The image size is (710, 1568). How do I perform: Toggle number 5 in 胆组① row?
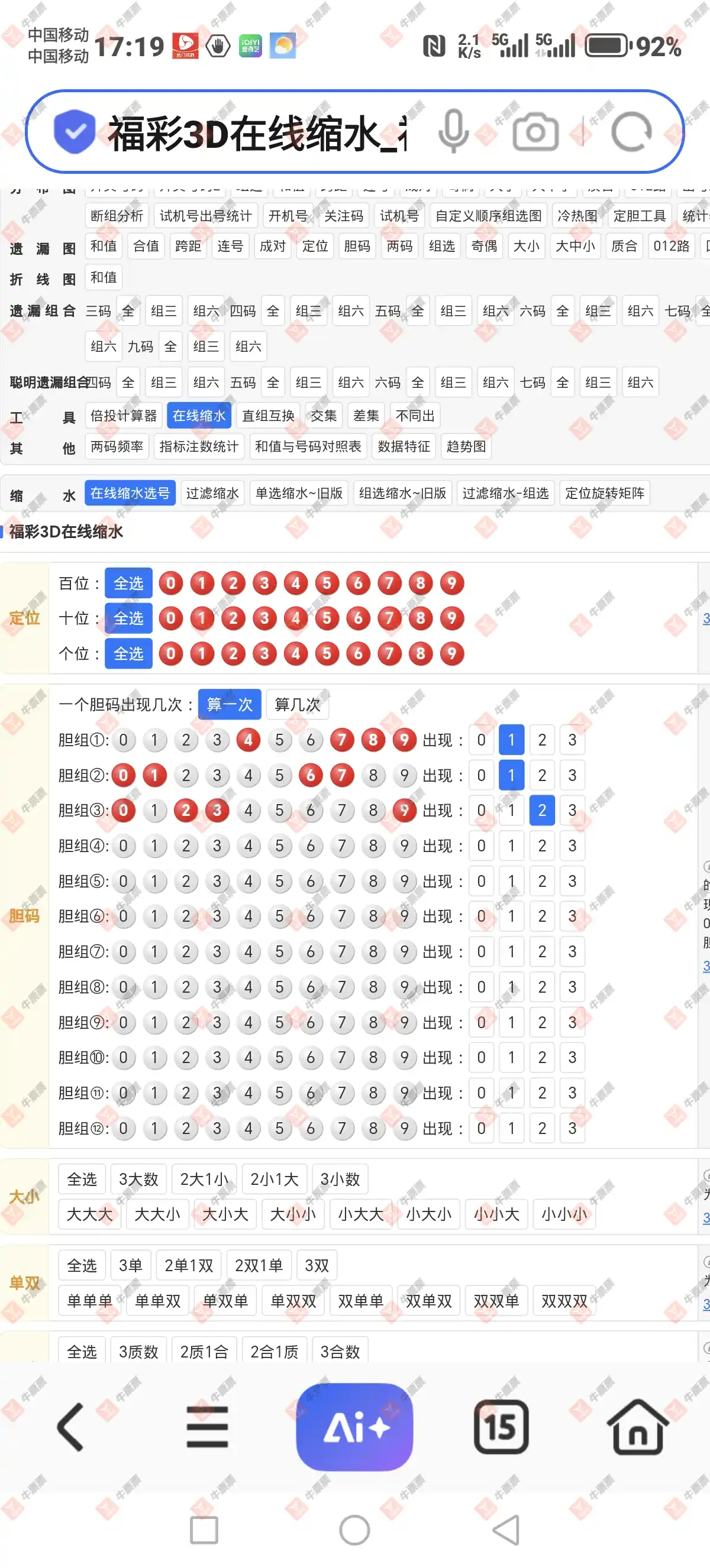279,740
